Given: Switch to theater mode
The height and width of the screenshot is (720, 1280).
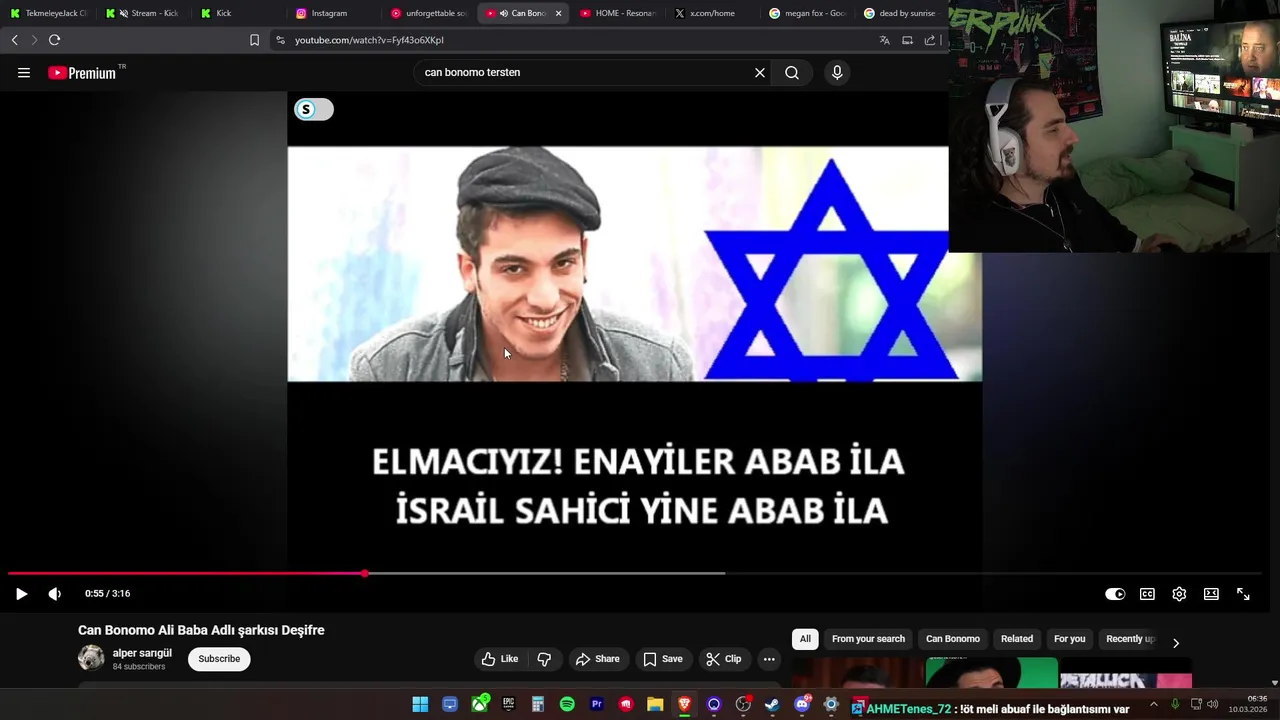Looking at the screenshot, I should [1211, 594].
